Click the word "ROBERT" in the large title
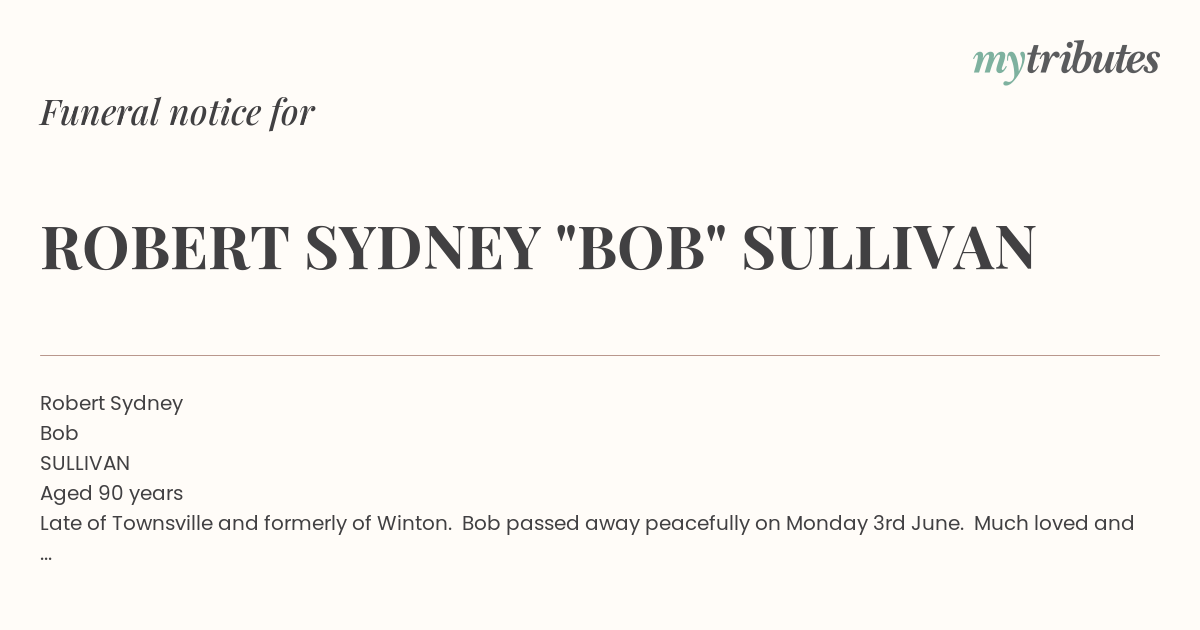Viewport: 1200px width, 630px height. [x=165, y=248]
